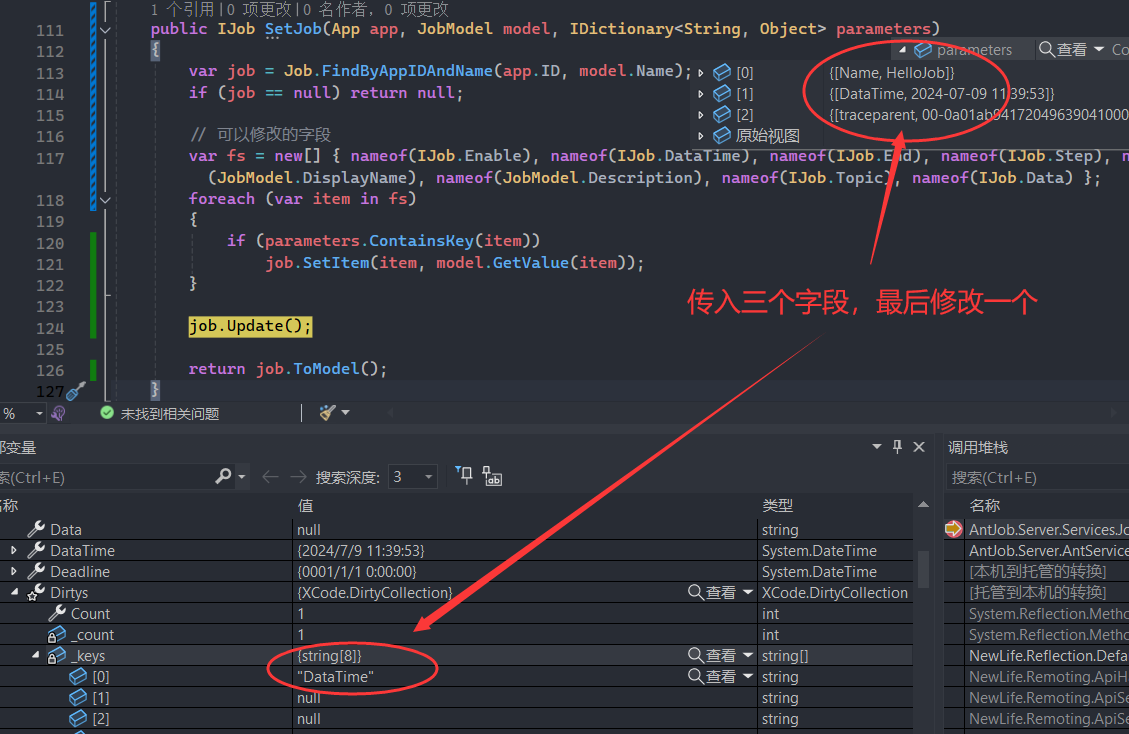Collapse the foreach block fold at line 118
The height and width of the screenshot is (734, 1129).
click(x=106, y=199)
